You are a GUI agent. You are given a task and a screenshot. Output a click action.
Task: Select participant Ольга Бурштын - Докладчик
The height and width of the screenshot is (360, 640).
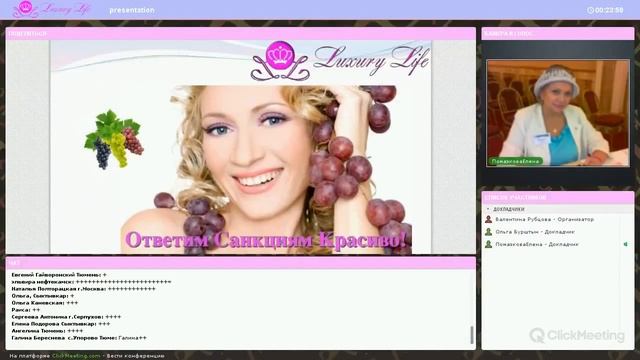coord(535,232)
